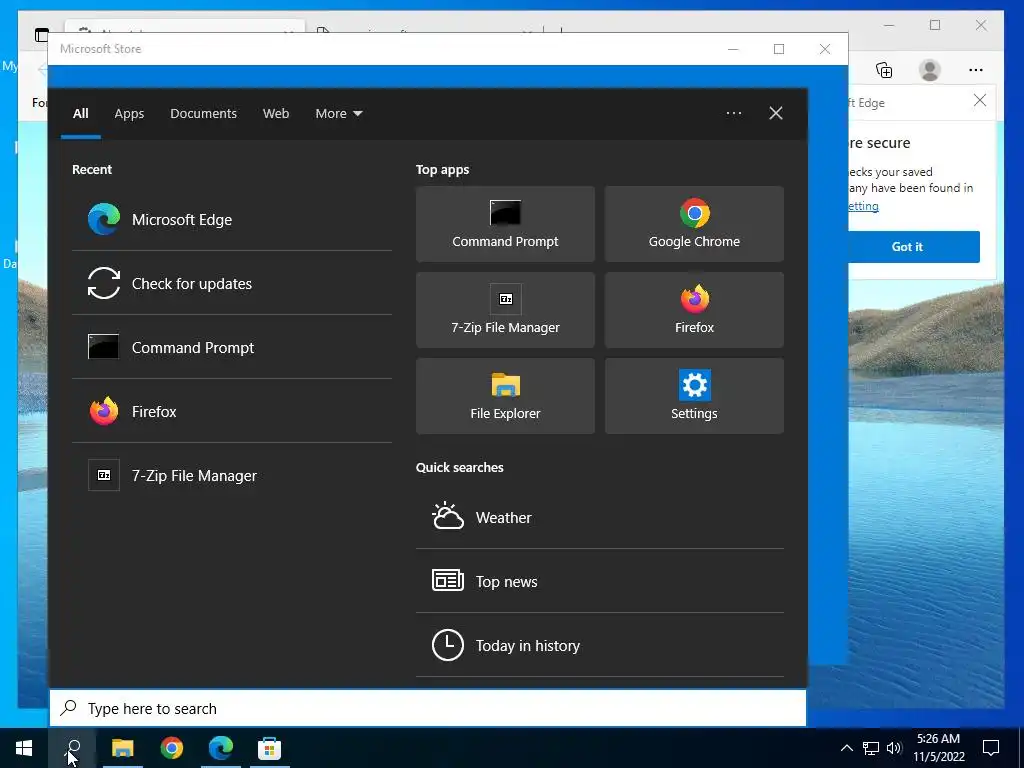Expand the More search filter dropdown

tap(338, 114)
